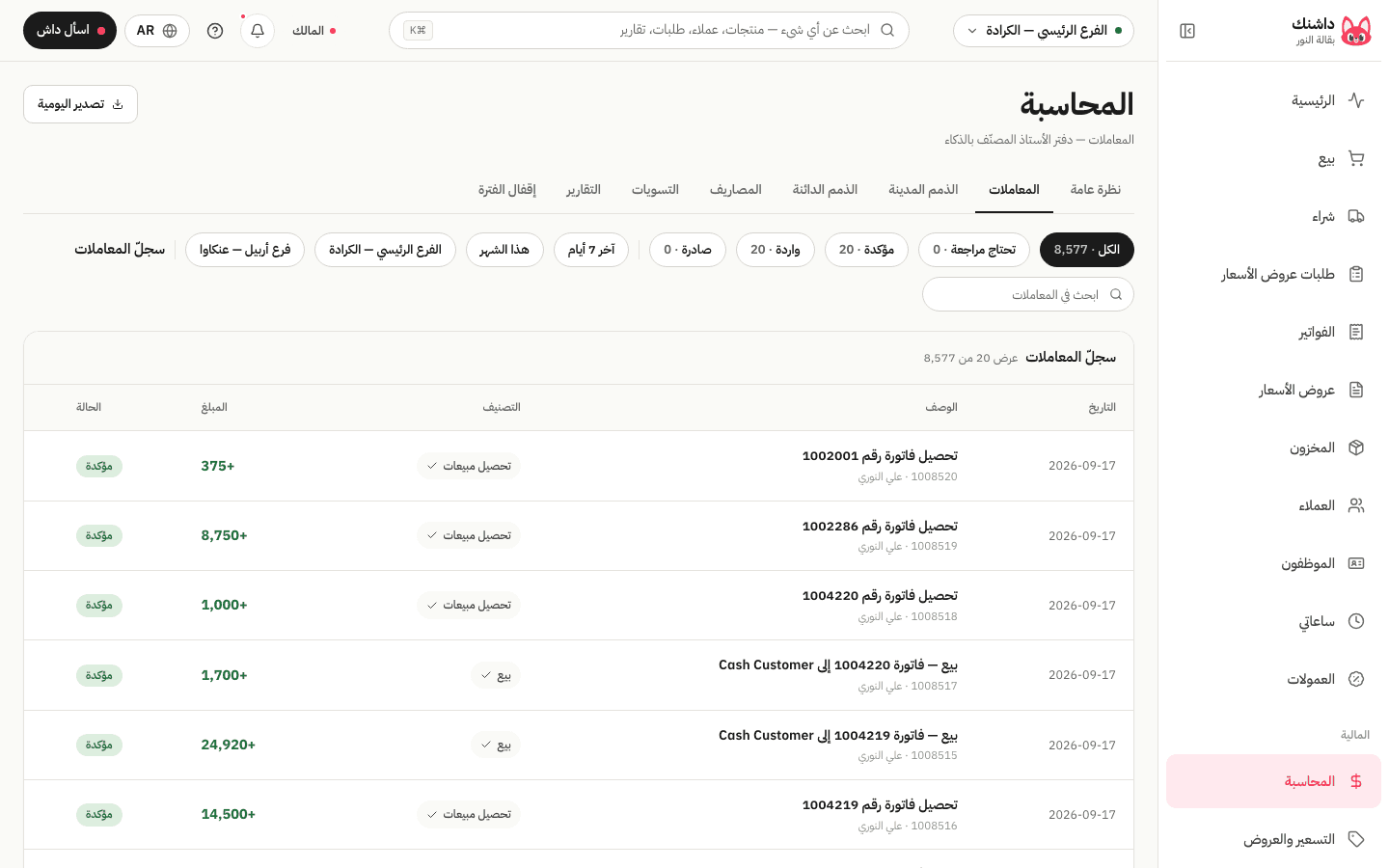Focus the global search field

coord(649,31)
